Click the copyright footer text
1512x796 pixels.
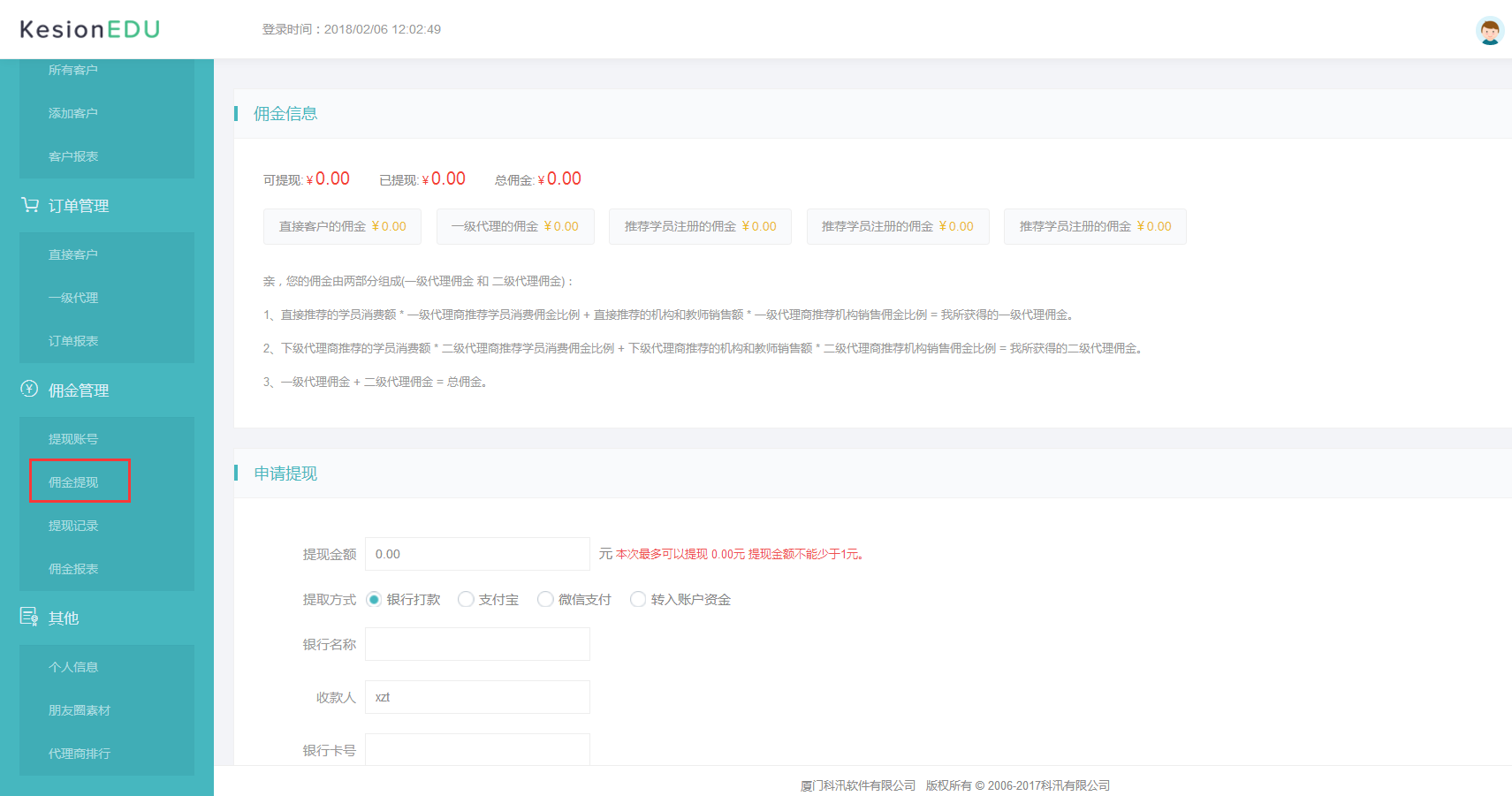(954, 785)
